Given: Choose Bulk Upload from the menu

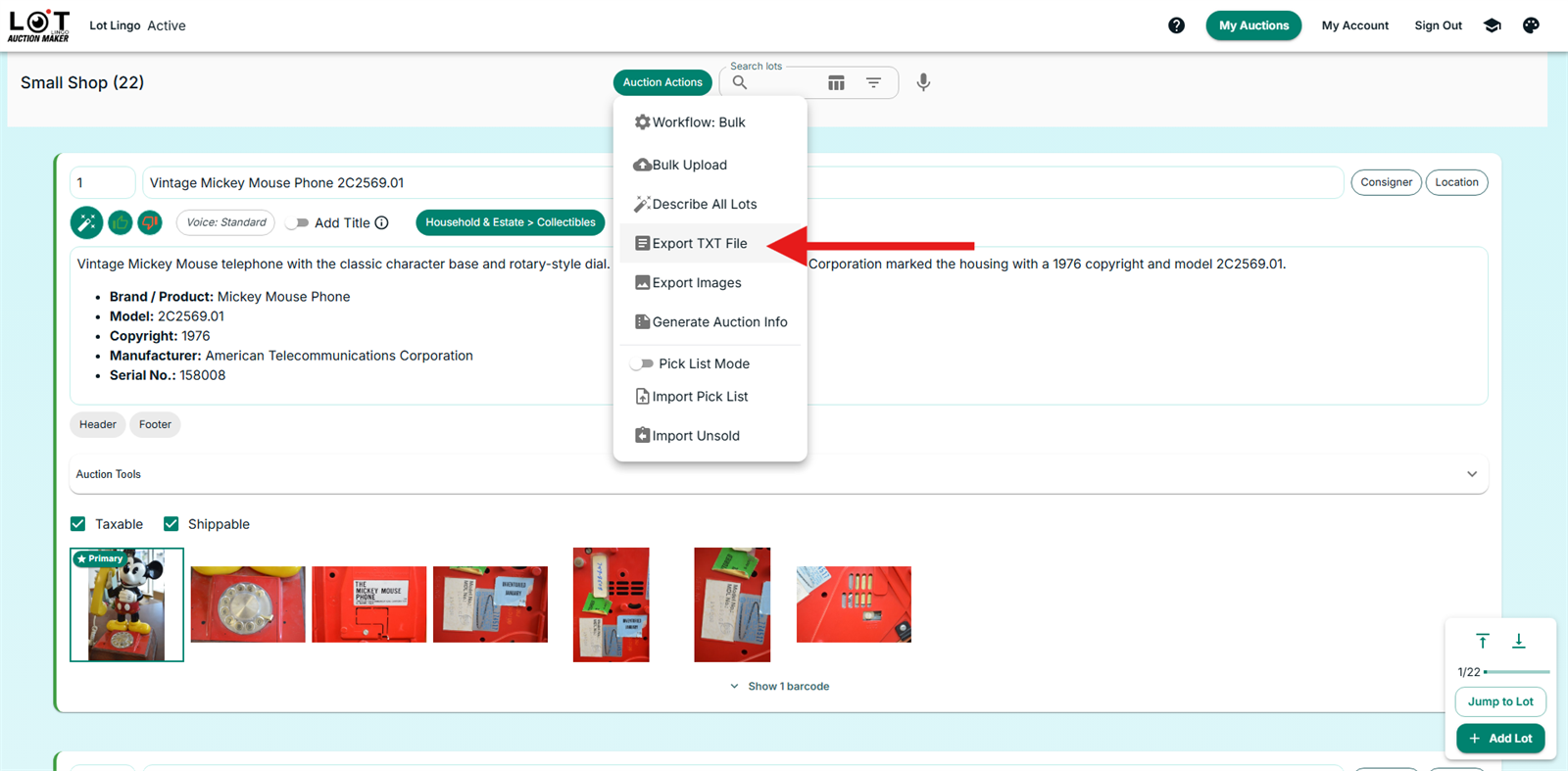Looking at the screenshot, I should point(710,165).
